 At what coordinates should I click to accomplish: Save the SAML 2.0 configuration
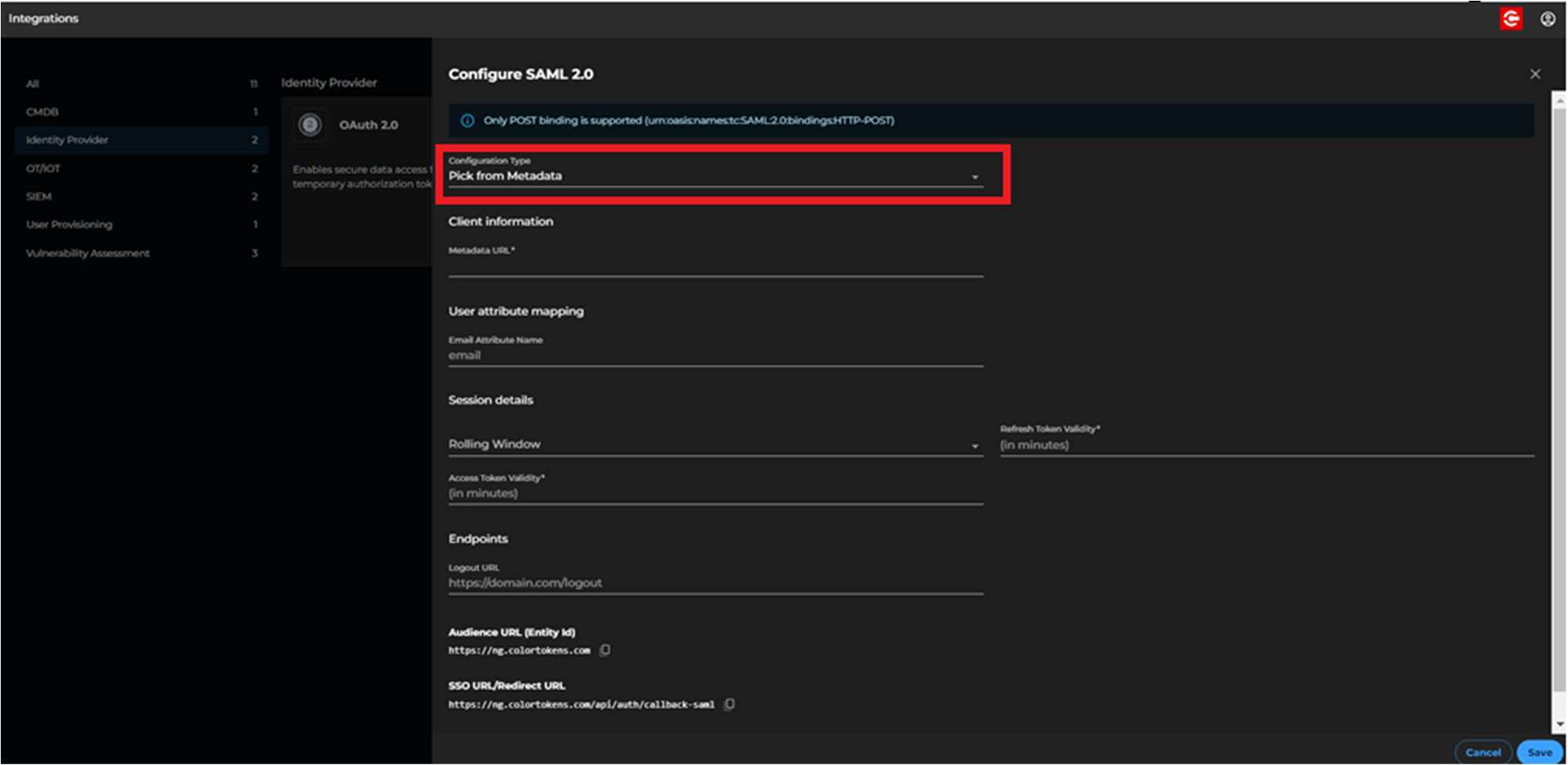[x=1539, y=751]
